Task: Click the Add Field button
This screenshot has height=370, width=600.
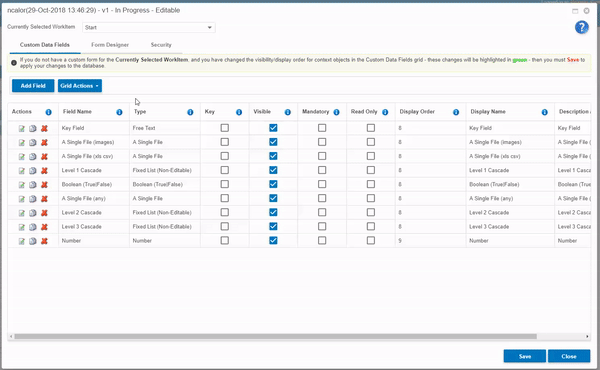Action: 33,86
